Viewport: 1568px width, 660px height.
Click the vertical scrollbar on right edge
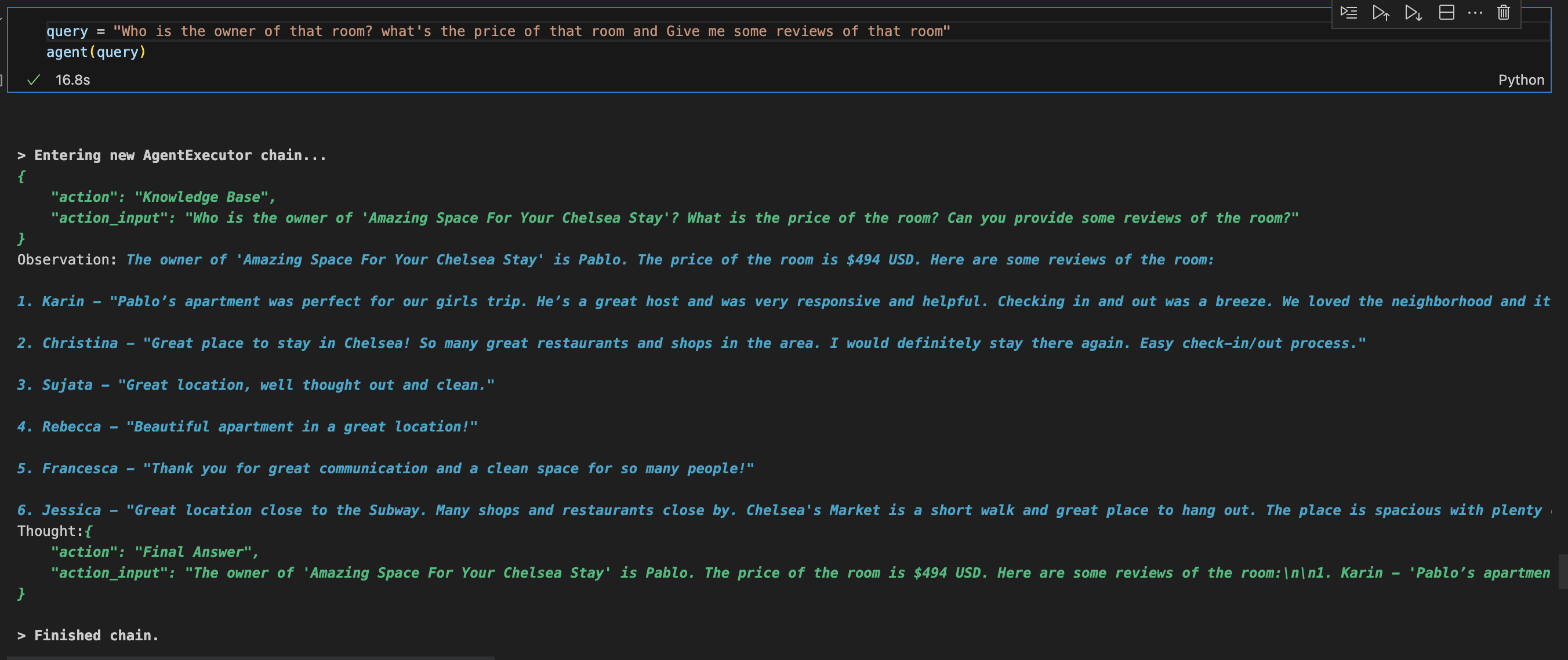[x=1562, y=571]
